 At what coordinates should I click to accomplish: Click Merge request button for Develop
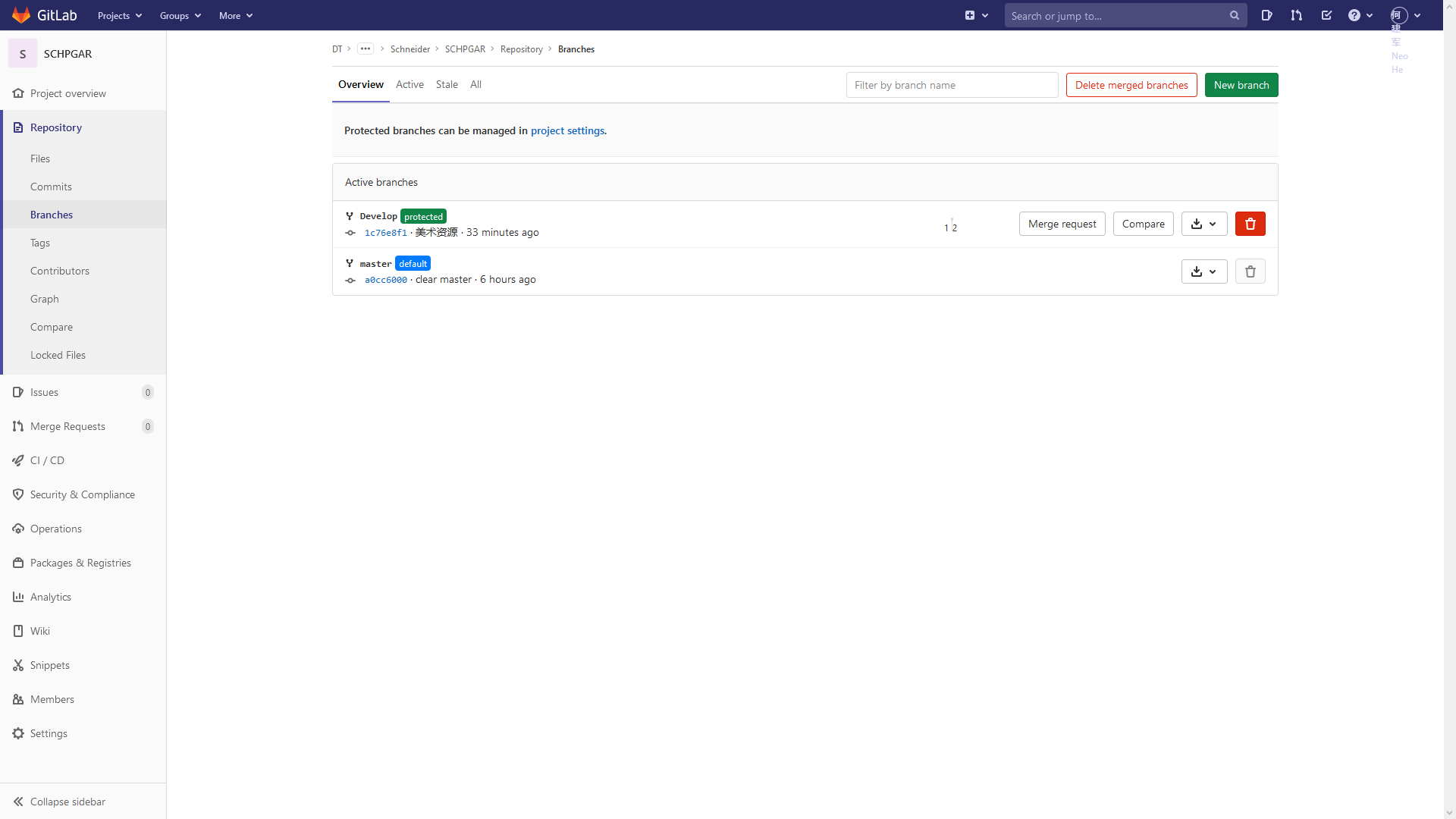(1062, 224)
